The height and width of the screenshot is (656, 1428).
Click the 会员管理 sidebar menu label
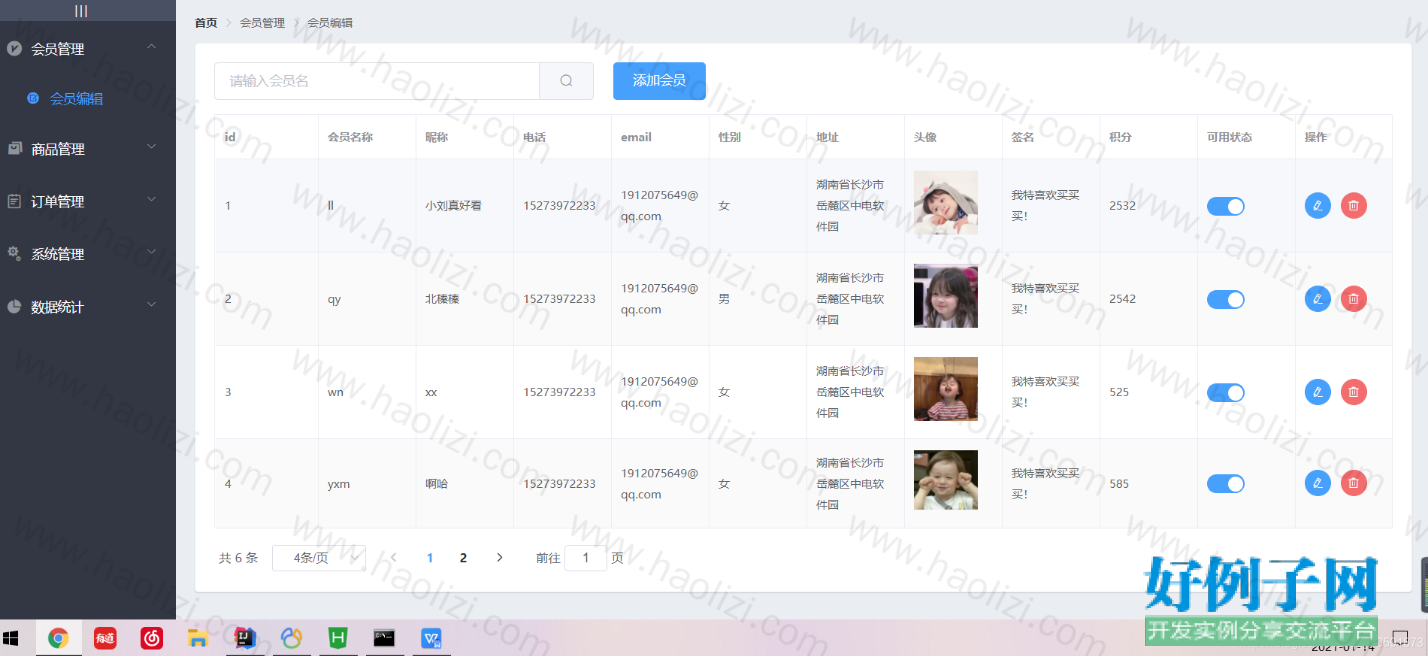click(x=57, y=49)
